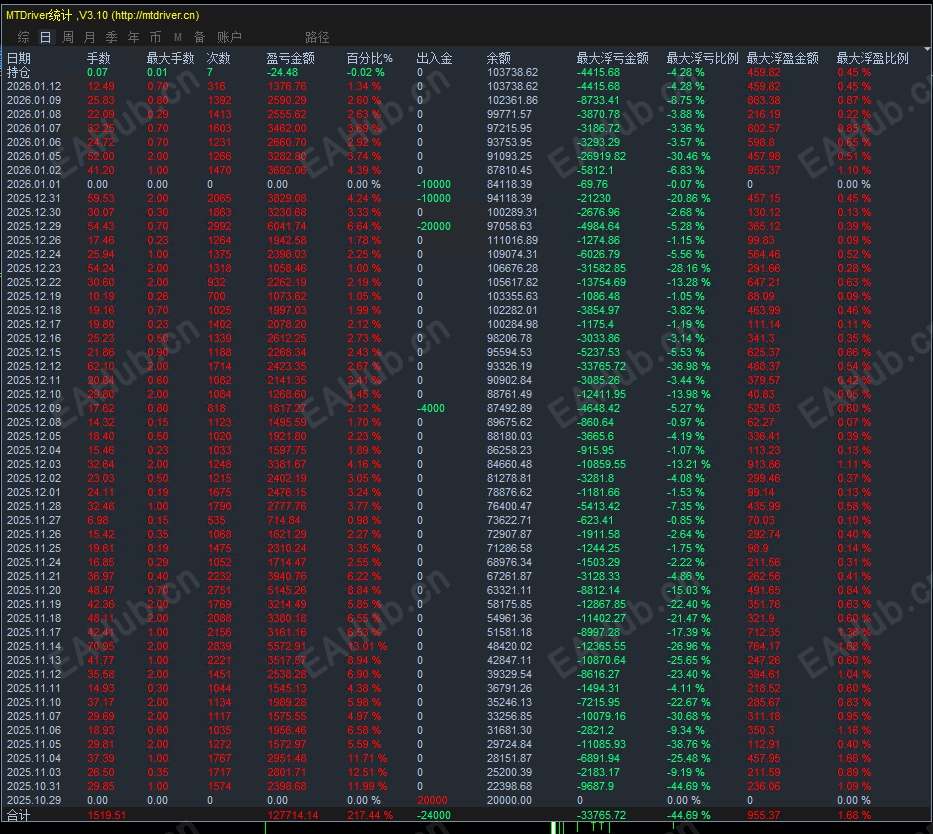Click the 70.95 lots cell

click(x=101, y=646)
